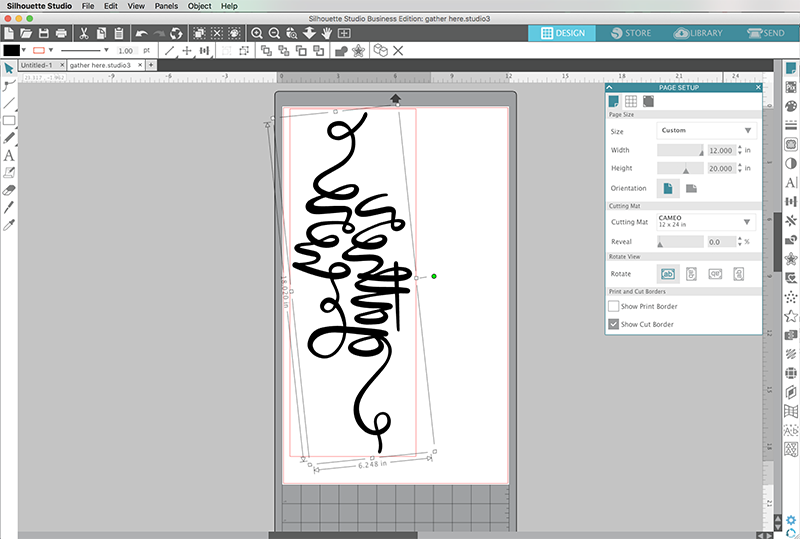
Task: Go to the STORE
Action: [631, 33]
